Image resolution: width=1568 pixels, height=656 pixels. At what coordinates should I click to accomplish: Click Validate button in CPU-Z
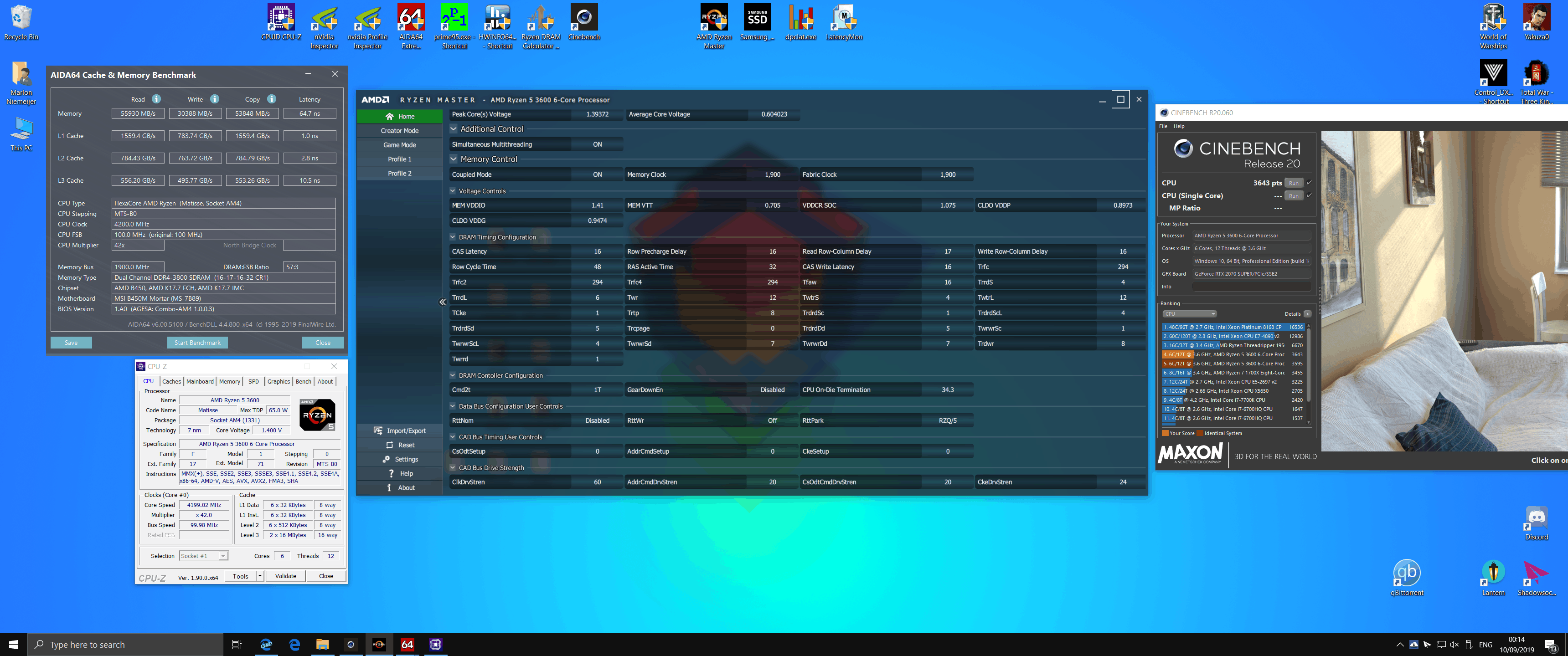click(x=285, y=576)
